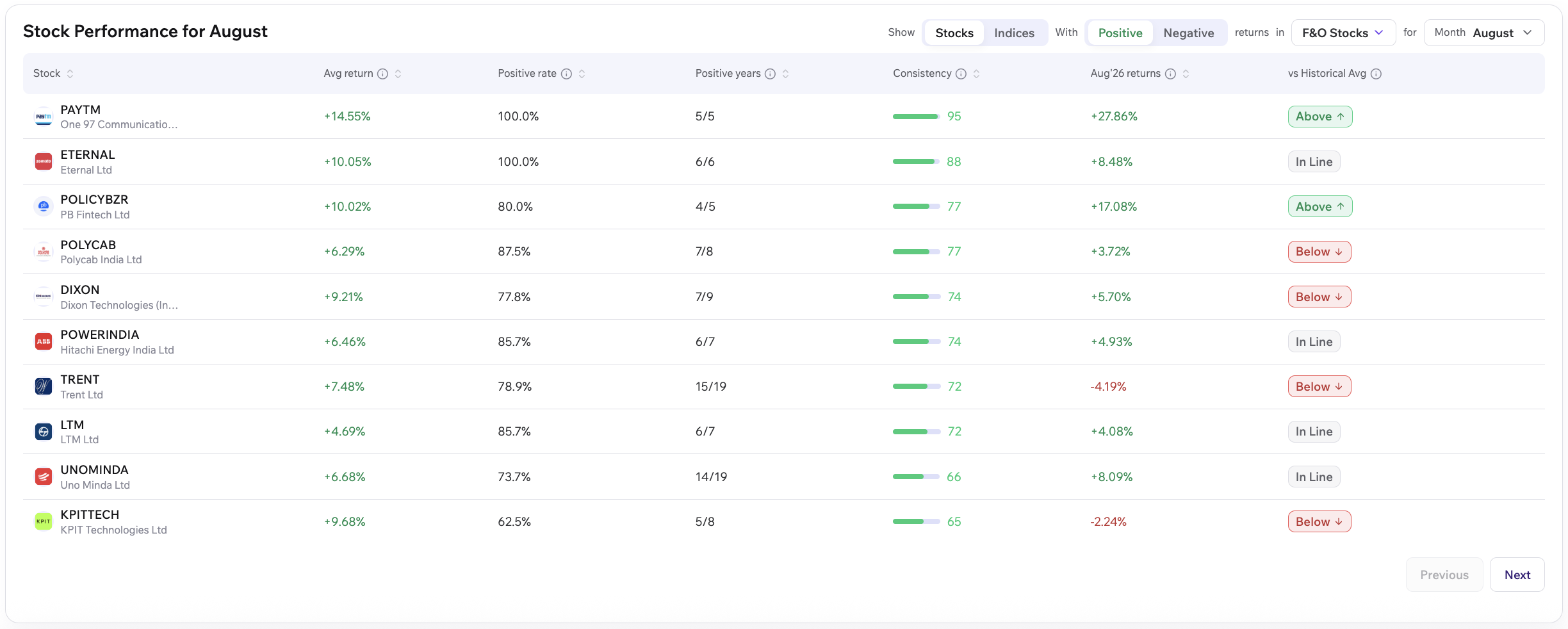
Task: Open DIXON stock name
Action: point(80,290)
